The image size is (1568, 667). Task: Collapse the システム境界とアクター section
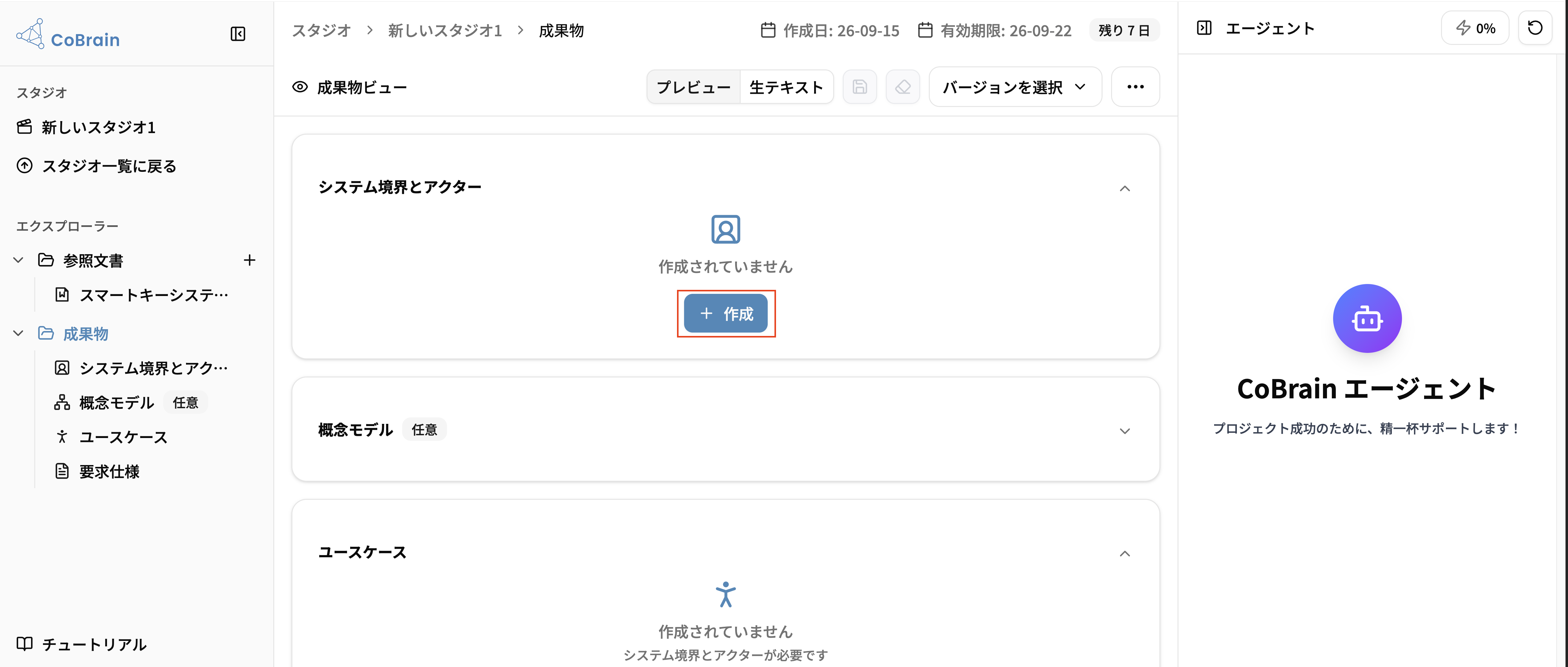coord(1125,189)
